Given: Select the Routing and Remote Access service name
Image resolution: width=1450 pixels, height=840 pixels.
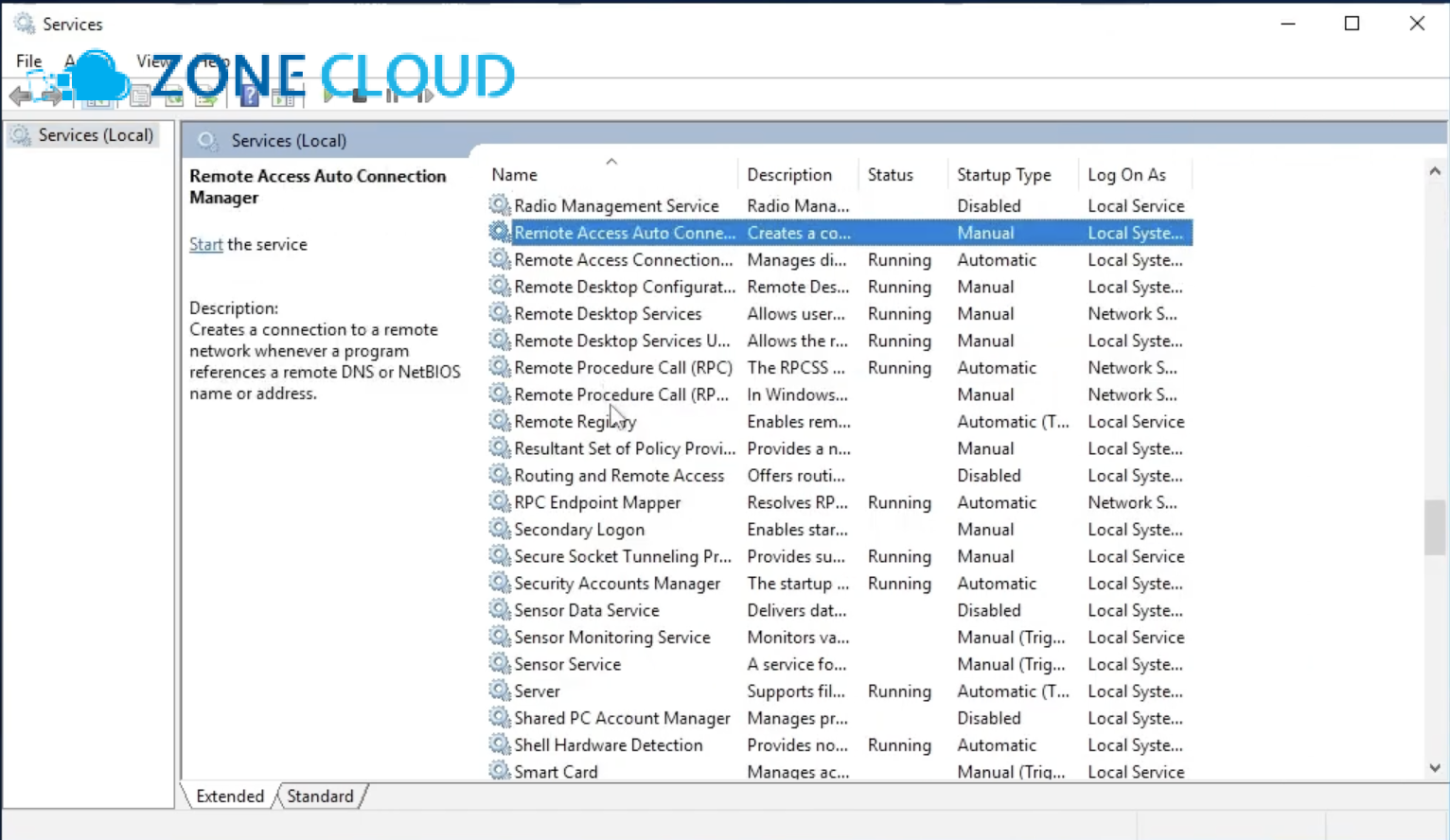Looking at the screenshot, I should 619,476.
